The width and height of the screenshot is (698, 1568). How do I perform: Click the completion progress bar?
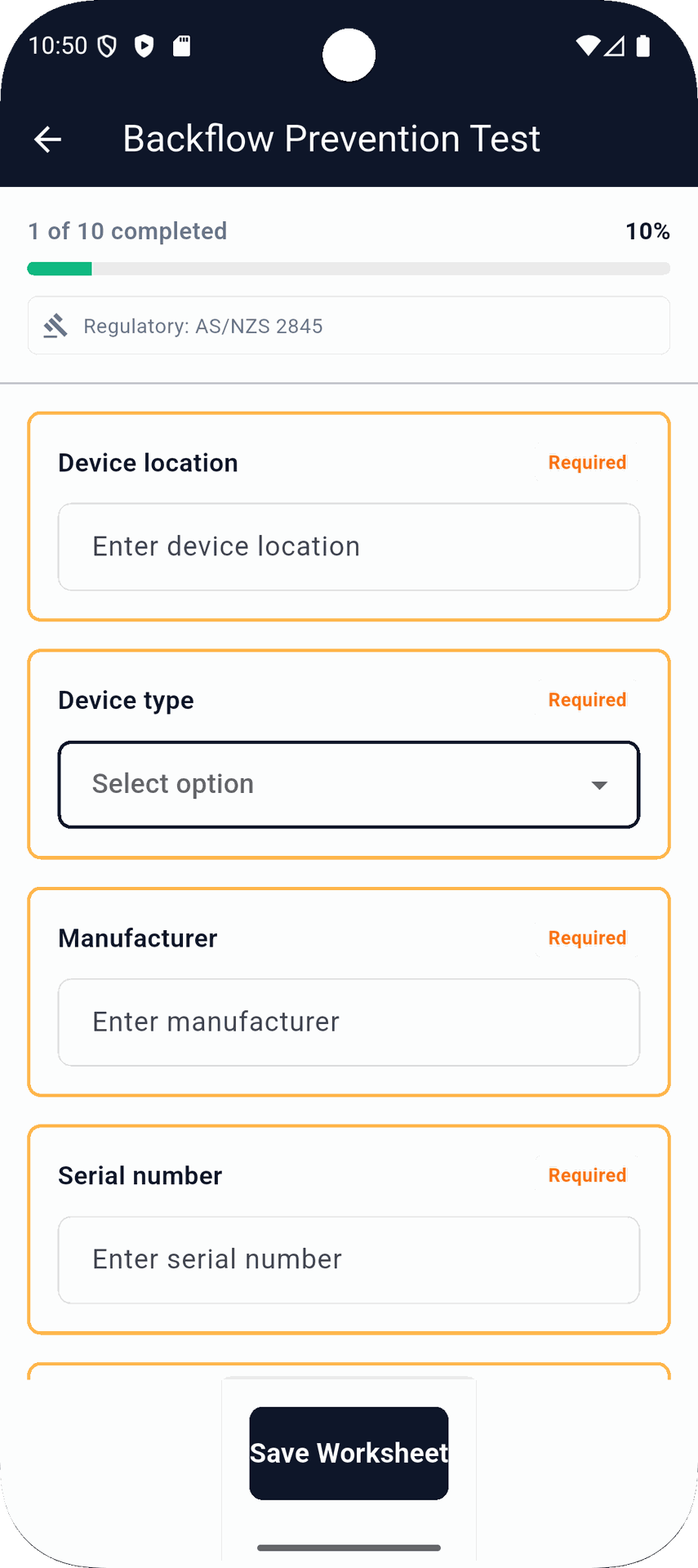click(x=349, y=269)
